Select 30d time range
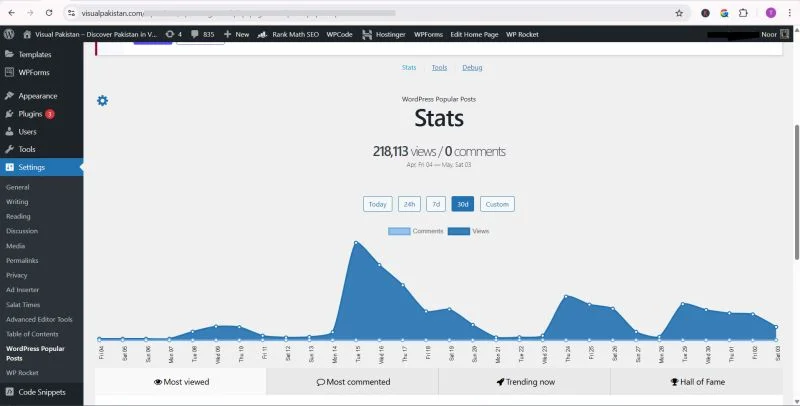This screenshot has height=406, width=800. point(462,204)
